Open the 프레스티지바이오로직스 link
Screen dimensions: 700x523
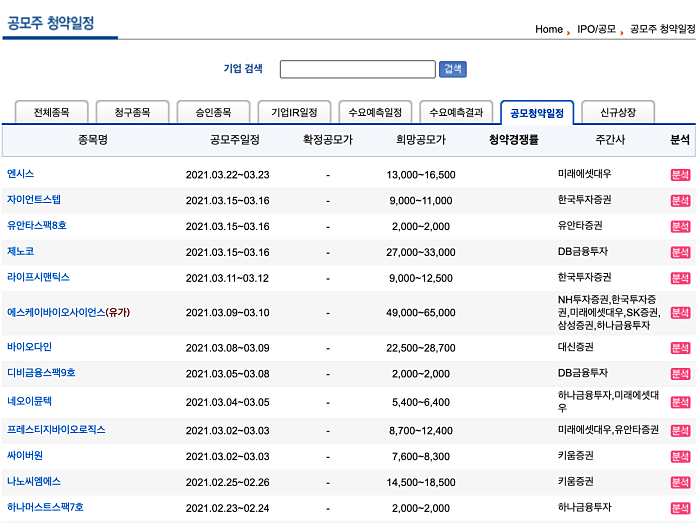pos(56,430)
